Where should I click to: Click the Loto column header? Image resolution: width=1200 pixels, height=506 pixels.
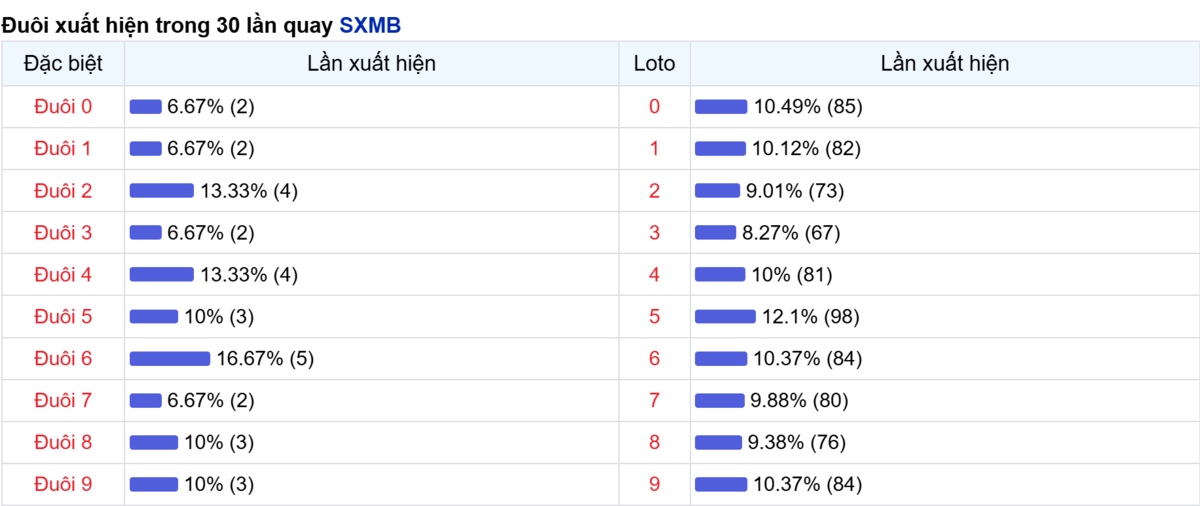tap(655, 64)
